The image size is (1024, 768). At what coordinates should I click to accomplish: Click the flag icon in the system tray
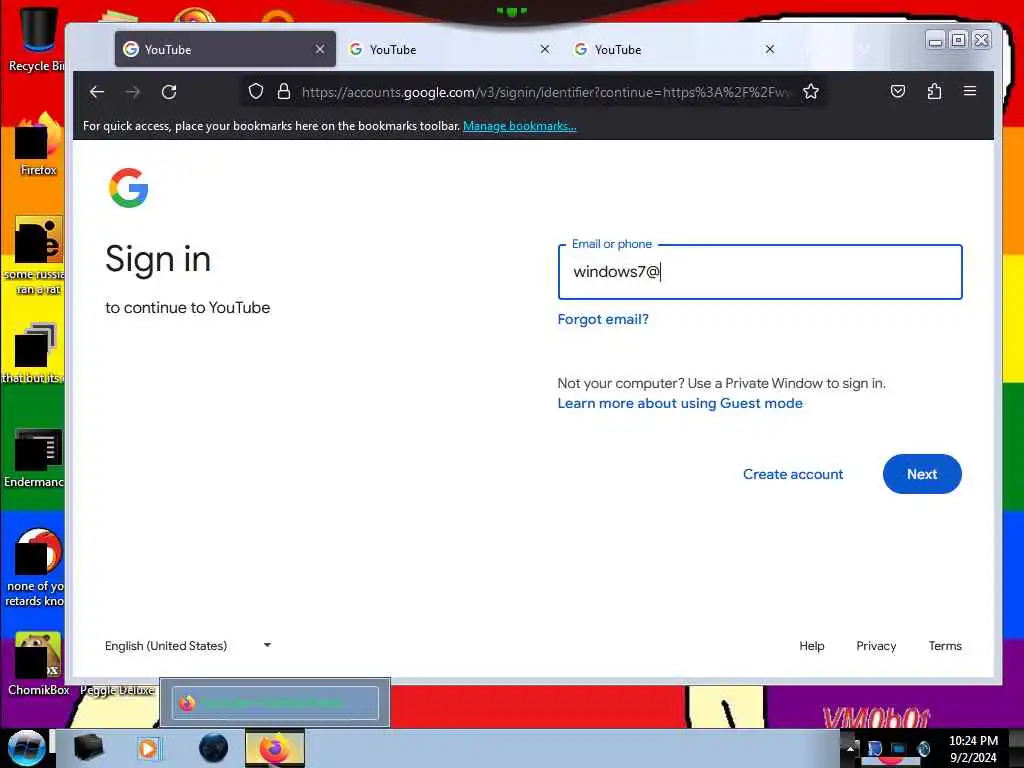click(874, 748)
